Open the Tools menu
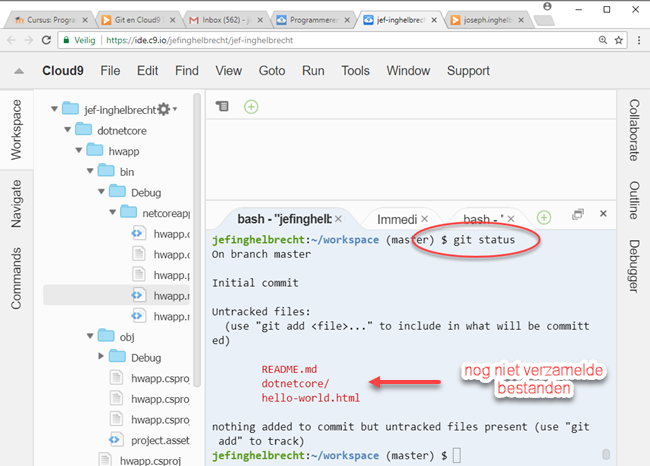Screen dimensions: 650x466 (355, 71)
